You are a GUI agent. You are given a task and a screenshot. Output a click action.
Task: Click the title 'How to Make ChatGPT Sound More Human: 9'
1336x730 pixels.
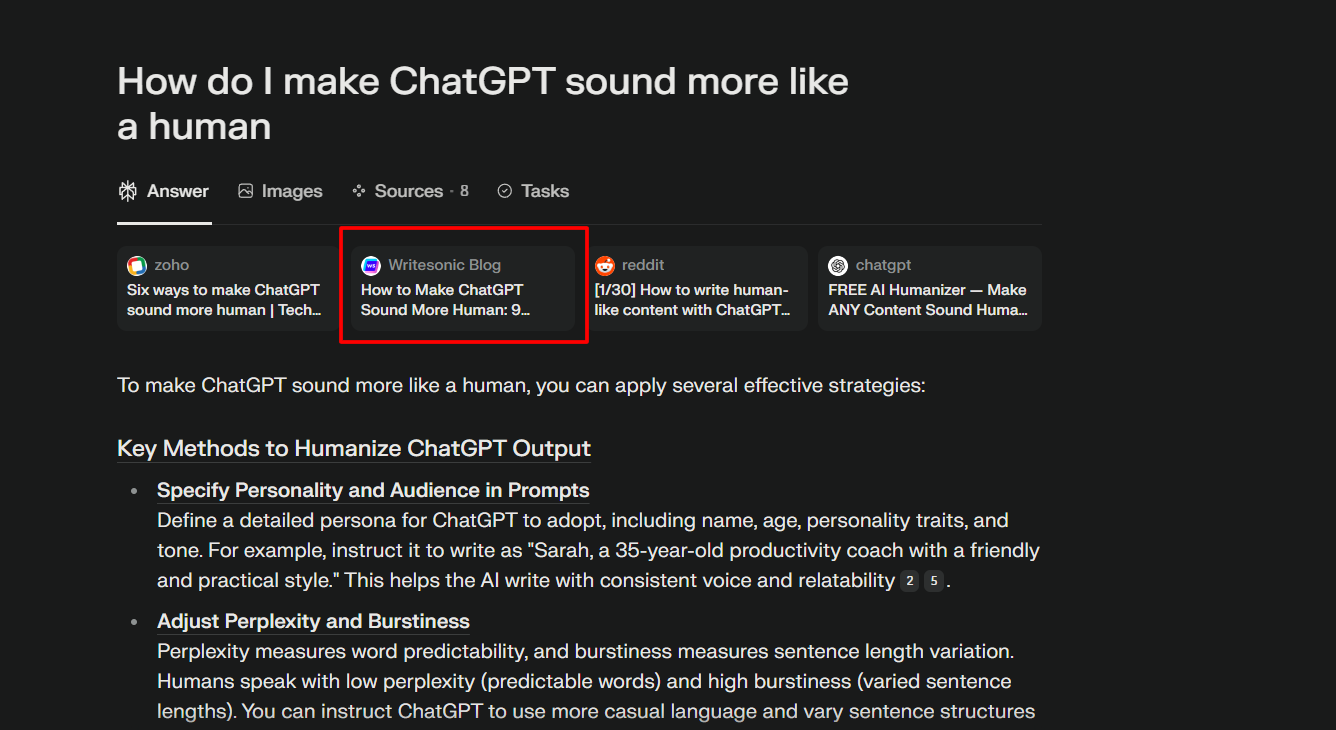click(445, 300)
